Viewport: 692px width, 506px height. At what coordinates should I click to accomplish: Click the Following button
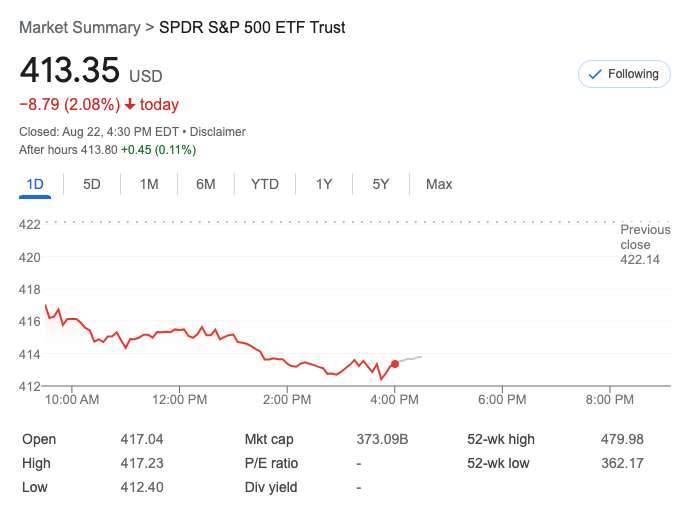point(624,74)
